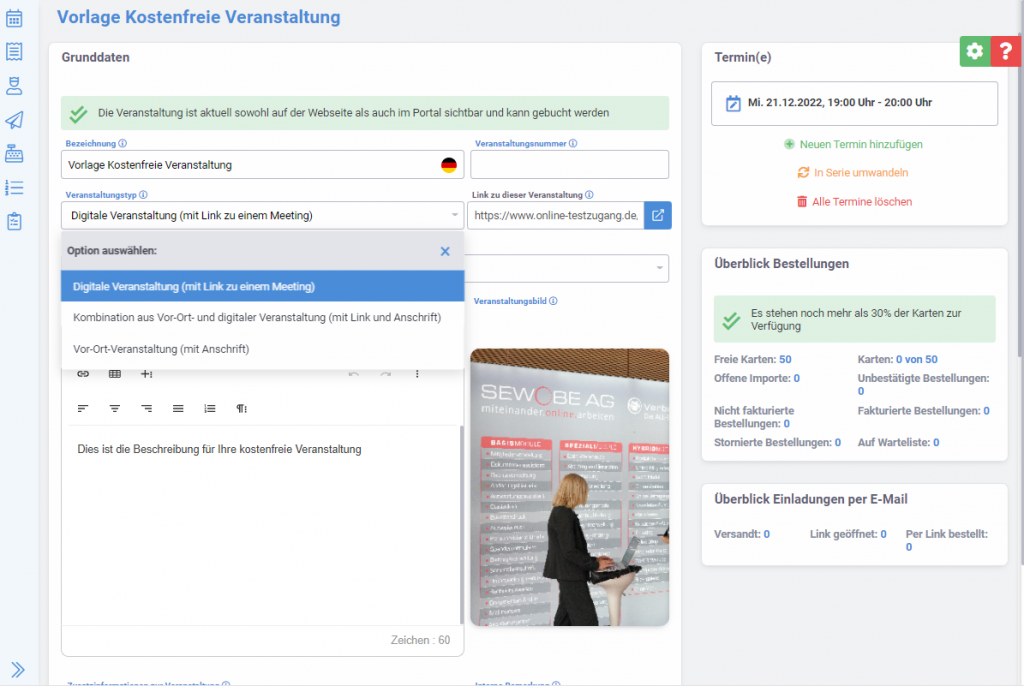1024x686 pixels.
Task: Click the event link URL field
Action: click(x=556, y=216)
